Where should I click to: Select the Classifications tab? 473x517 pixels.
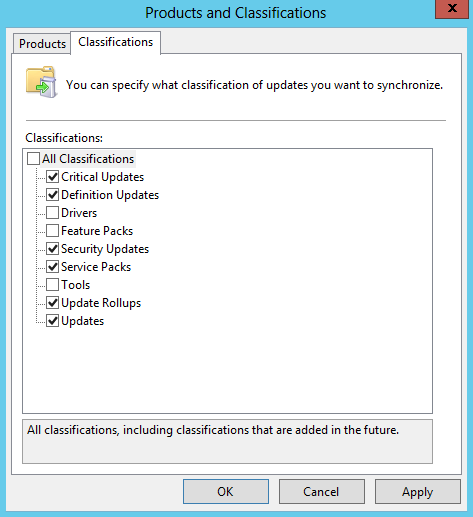[x=116, y=42]
